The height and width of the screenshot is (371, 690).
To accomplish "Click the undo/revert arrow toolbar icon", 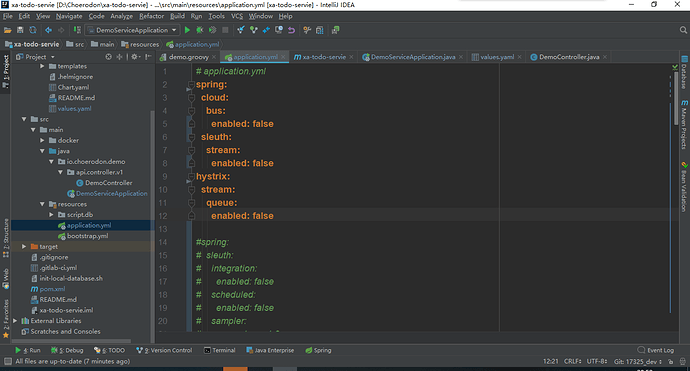I will pyautogui.click(x=291, y=30).
